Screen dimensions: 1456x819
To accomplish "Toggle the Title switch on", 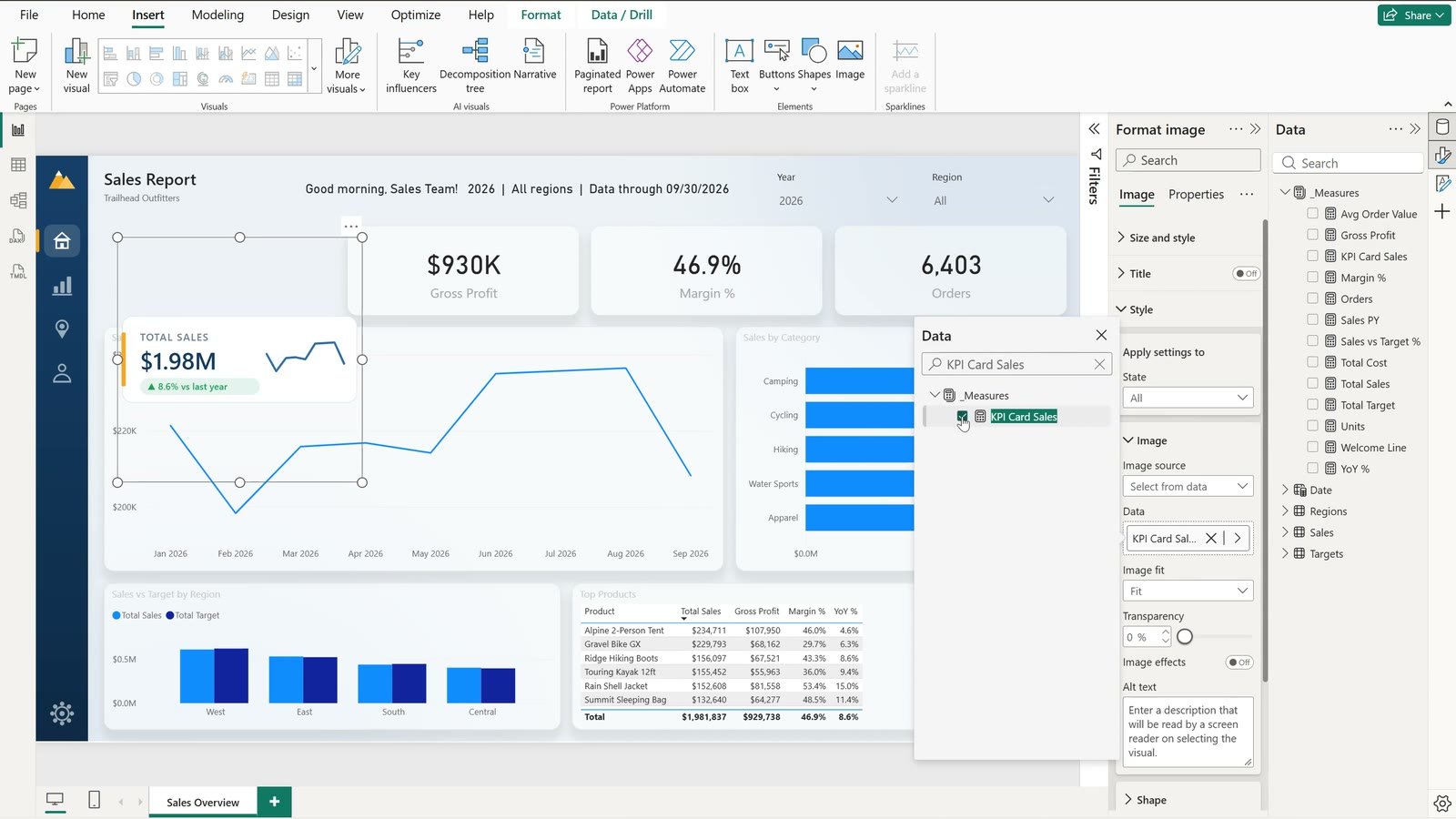I will click(1245, 274).
